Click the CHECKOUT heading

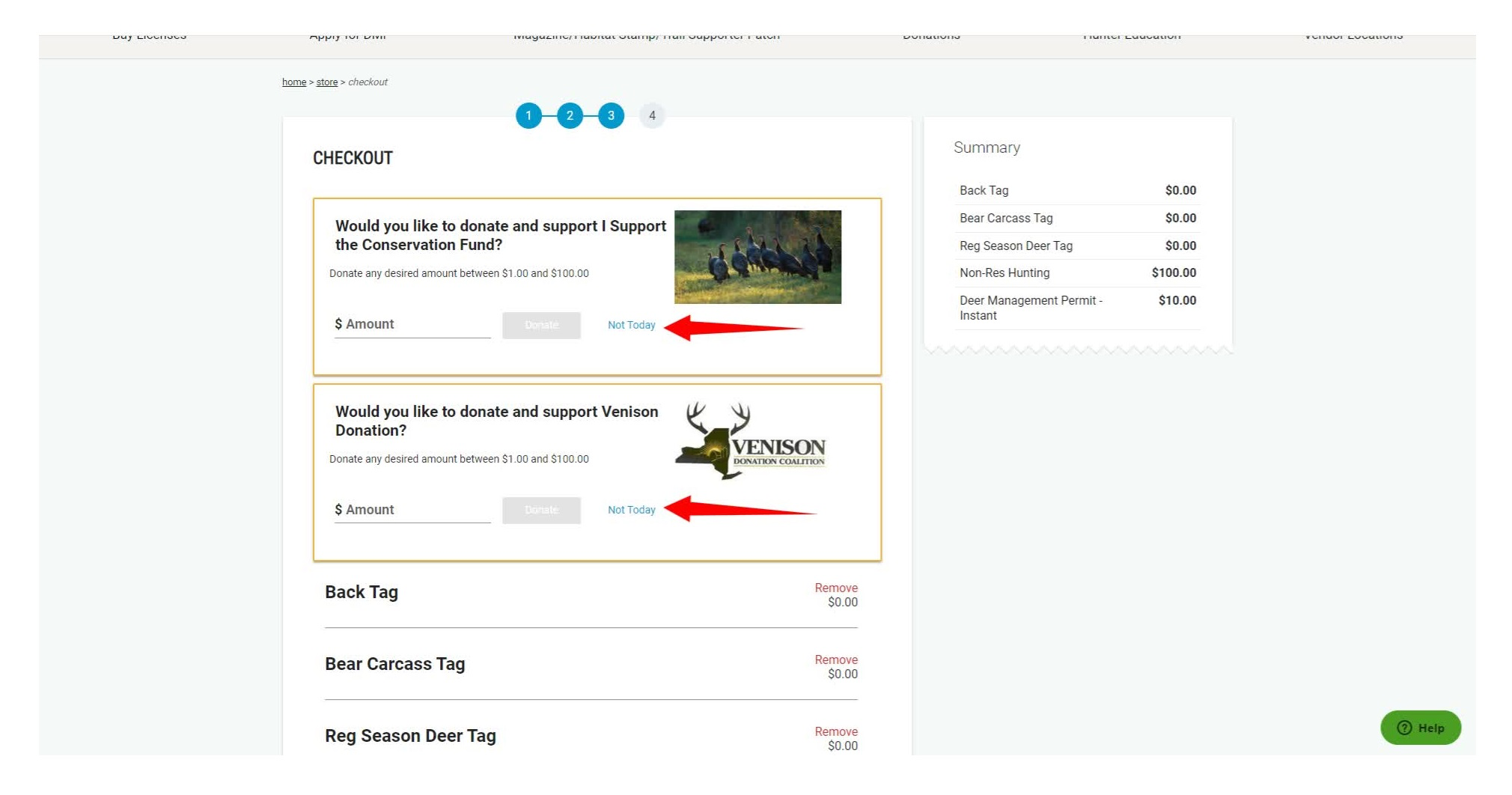pyautogui.click(x=353, y=158)
